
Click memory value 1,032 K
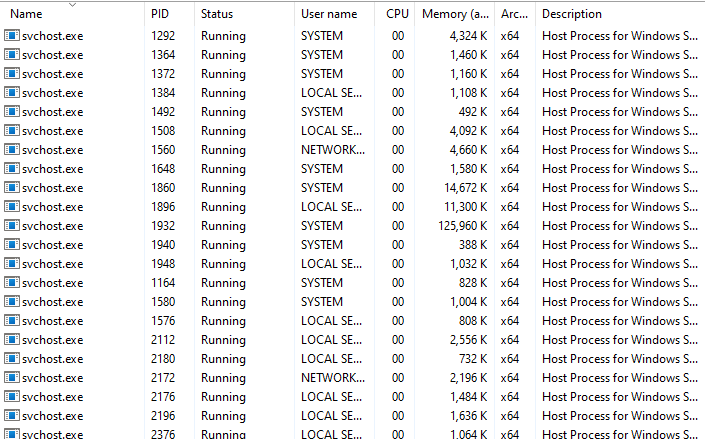pyautogui.click(x=468, y=264)
